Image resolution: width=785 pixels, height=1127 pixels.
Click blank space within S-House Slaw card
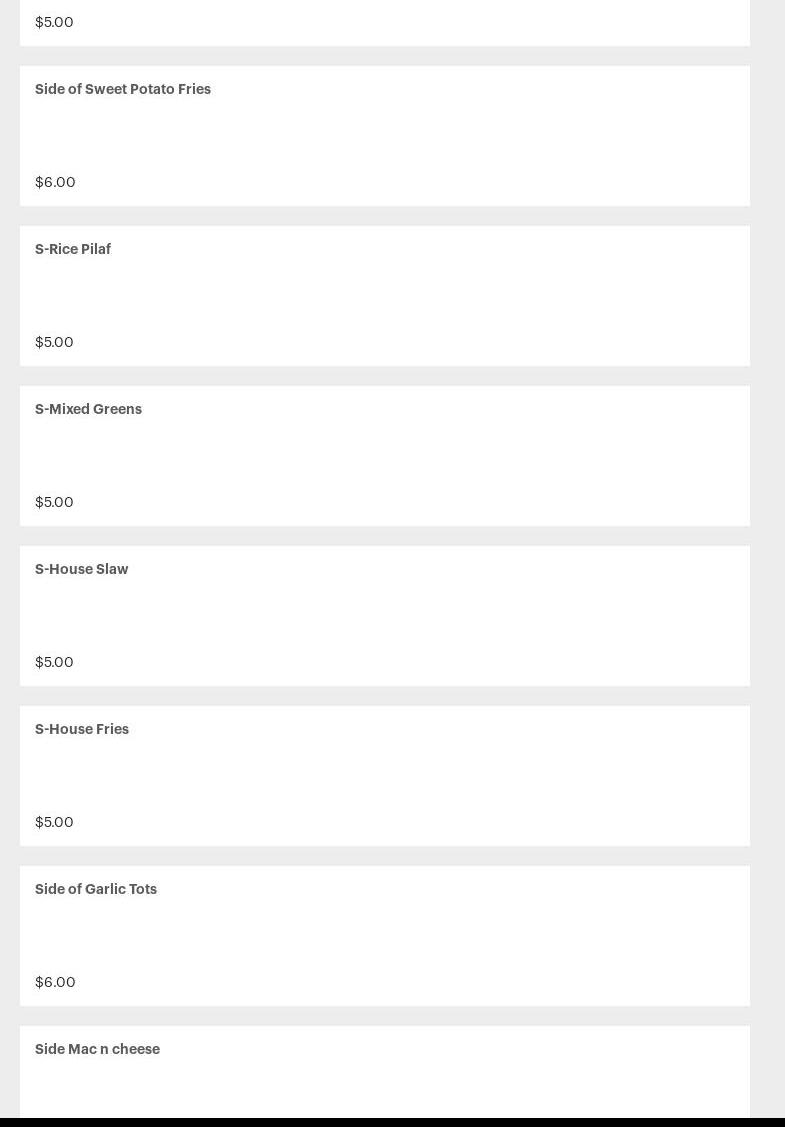tap(450, 616)
